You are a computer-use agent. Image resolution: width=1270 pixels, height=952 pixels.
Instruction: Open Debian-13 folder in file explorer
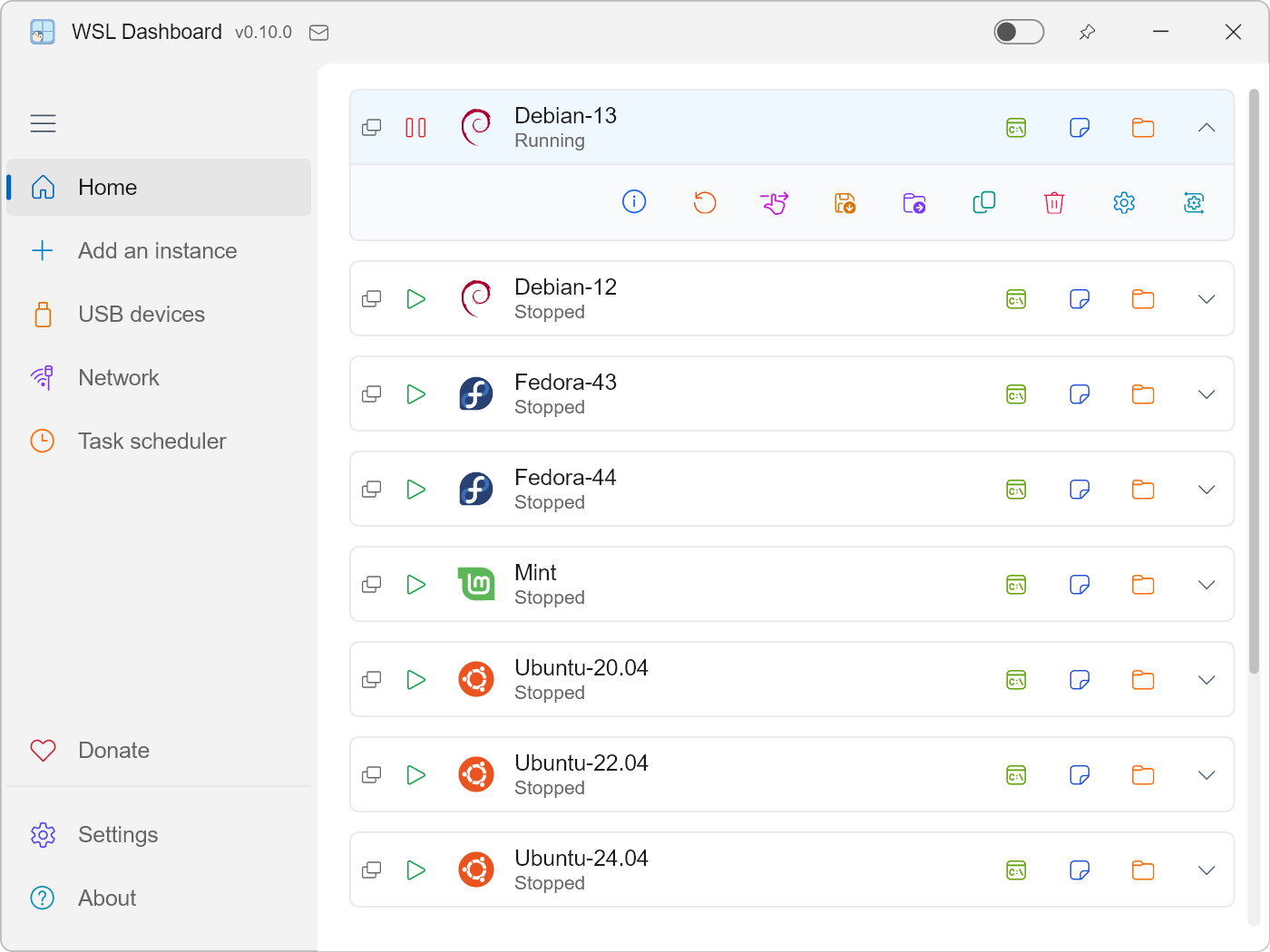pyautogui.click(x=1143, y=128)
